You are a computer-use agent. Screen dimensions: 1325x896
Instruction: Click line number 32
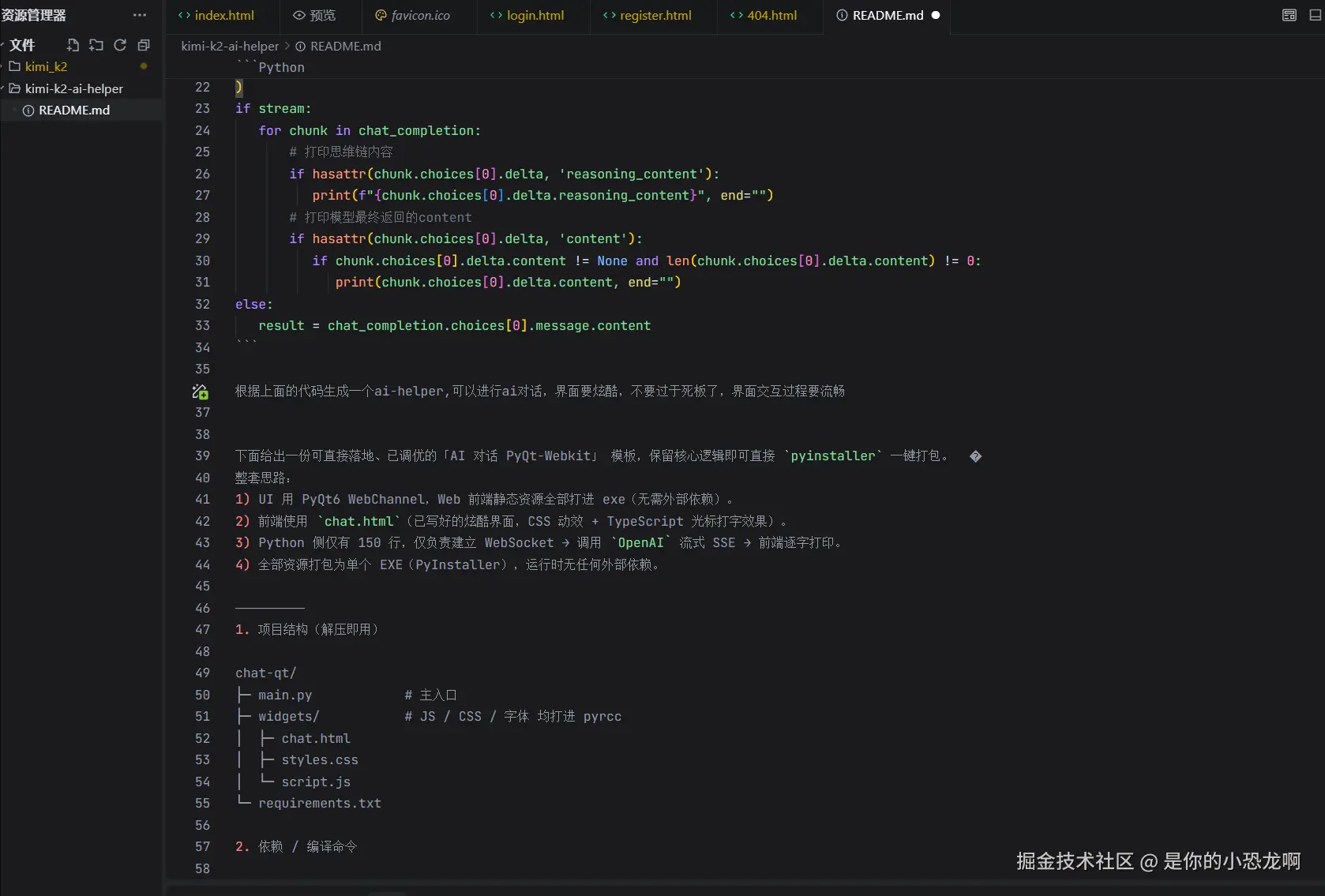[x=202, y=305]
